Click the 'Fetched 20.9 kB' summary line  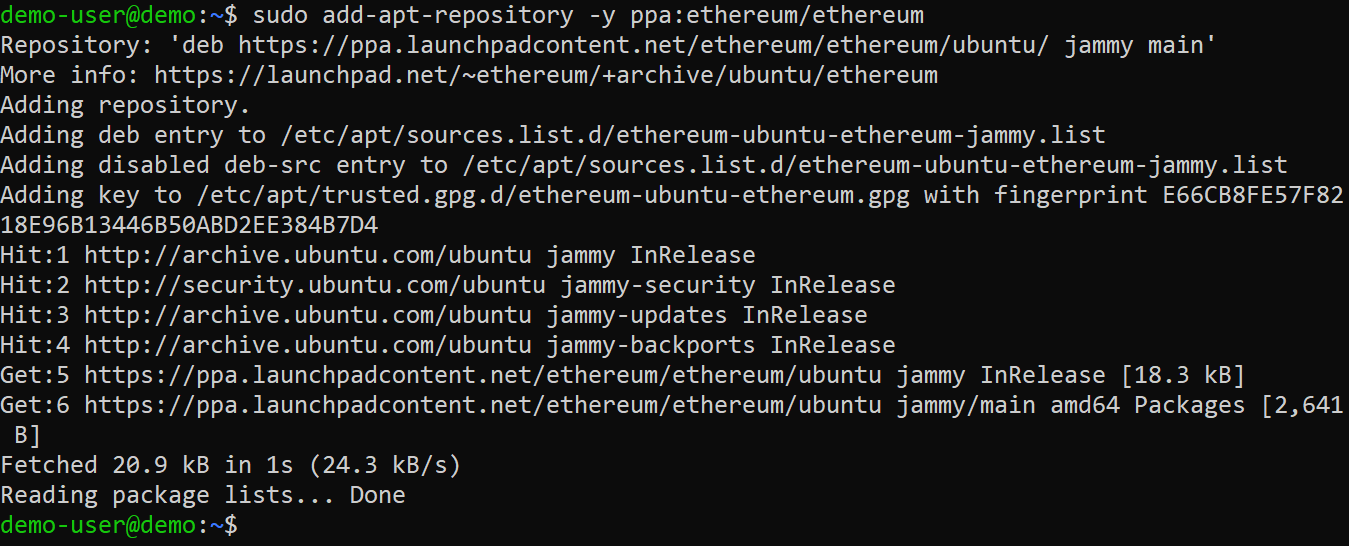pyautogui.click(x=230, y=465)
